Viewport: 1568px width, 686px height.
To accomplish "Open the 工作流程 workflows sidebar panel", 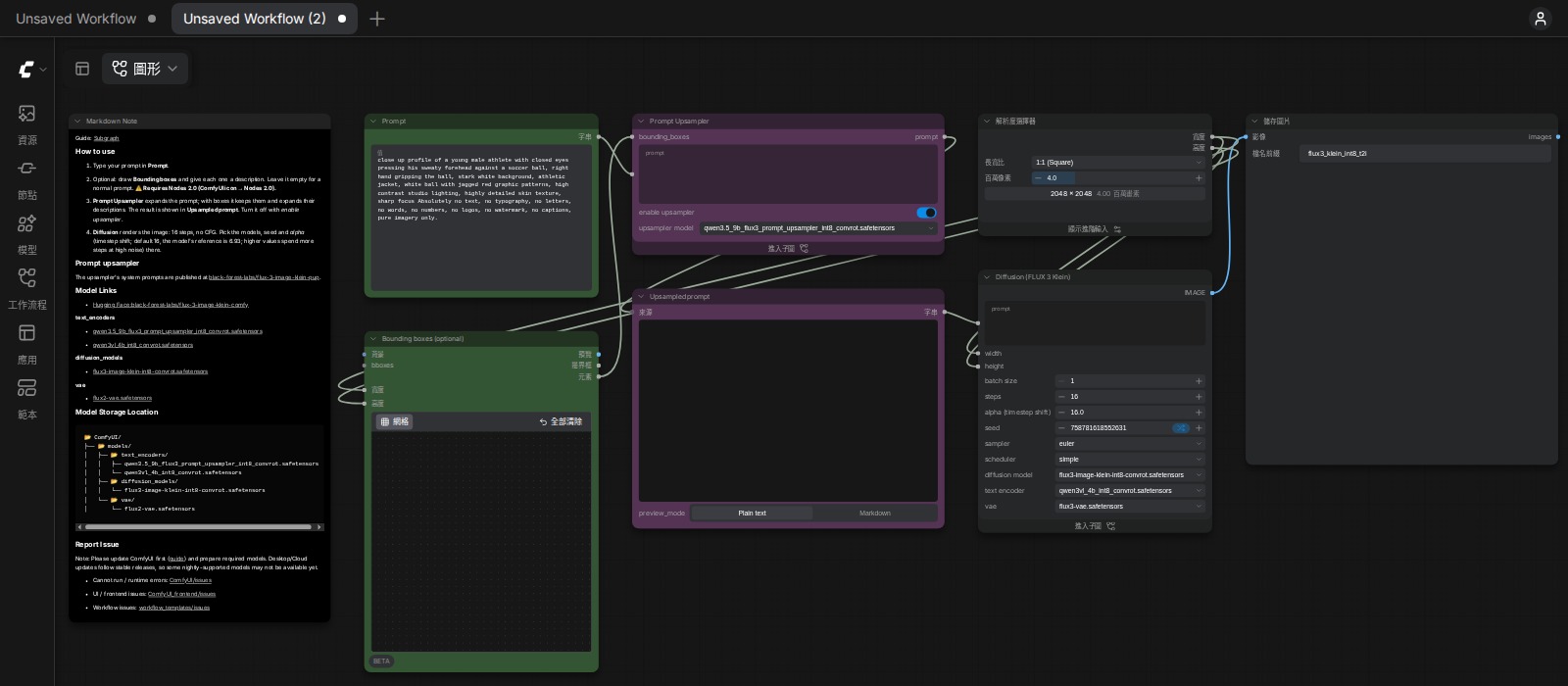I will 27,289.
